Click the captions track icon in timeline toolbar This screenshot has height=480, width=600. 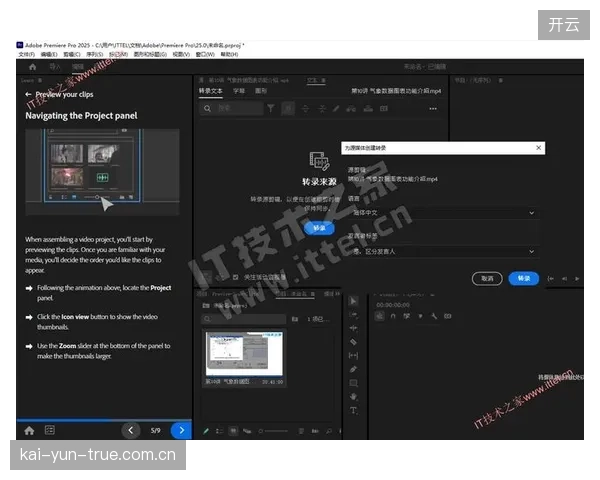[x=447, y=316]
